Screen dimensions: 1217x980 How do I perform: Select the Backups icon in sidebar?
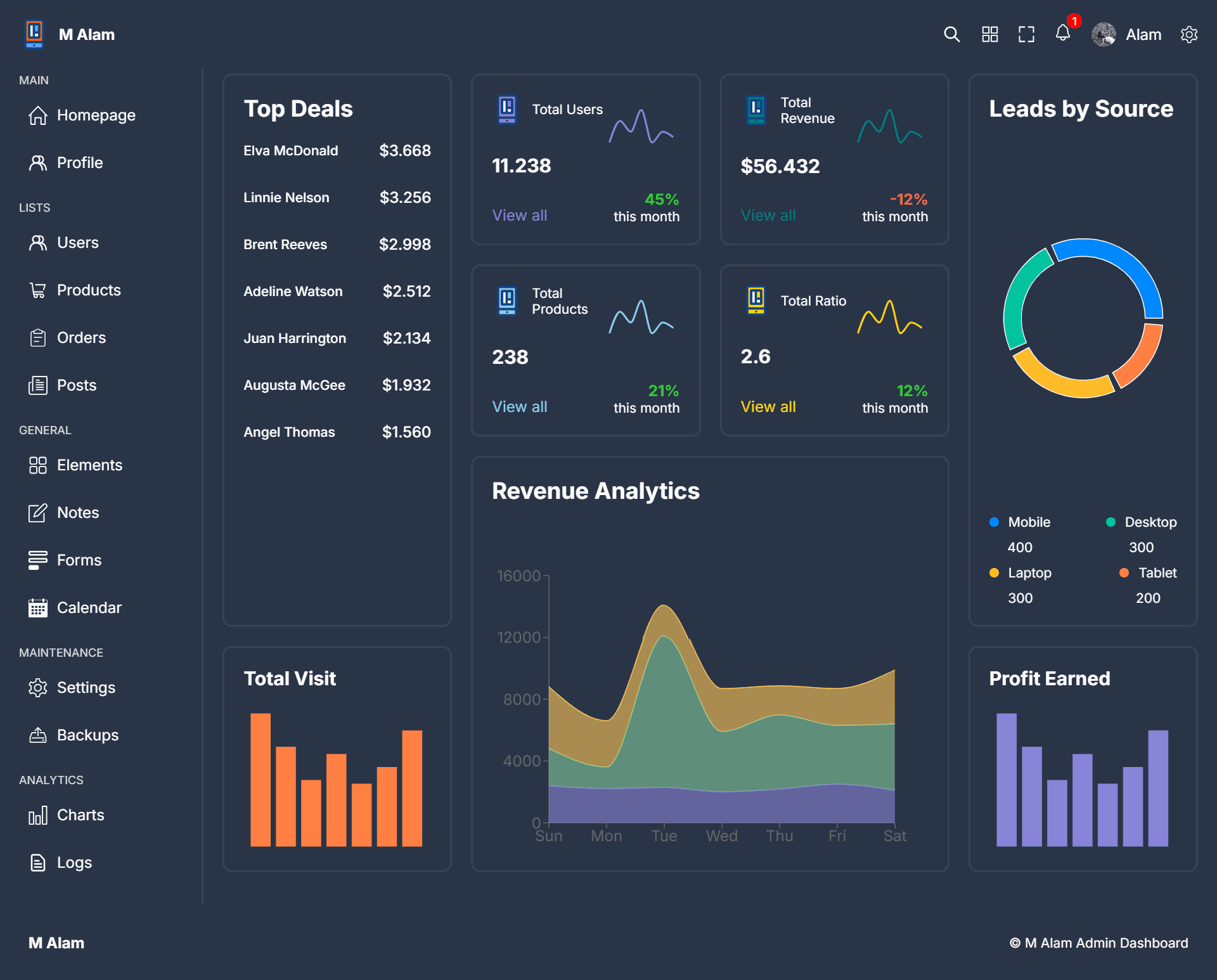click(38, 735)
